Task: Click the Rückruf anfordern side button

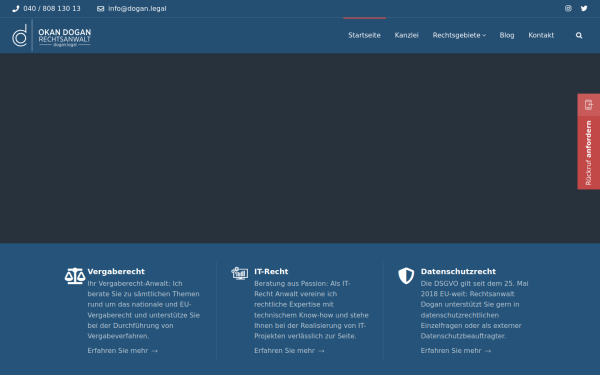Action: point(589,142)
